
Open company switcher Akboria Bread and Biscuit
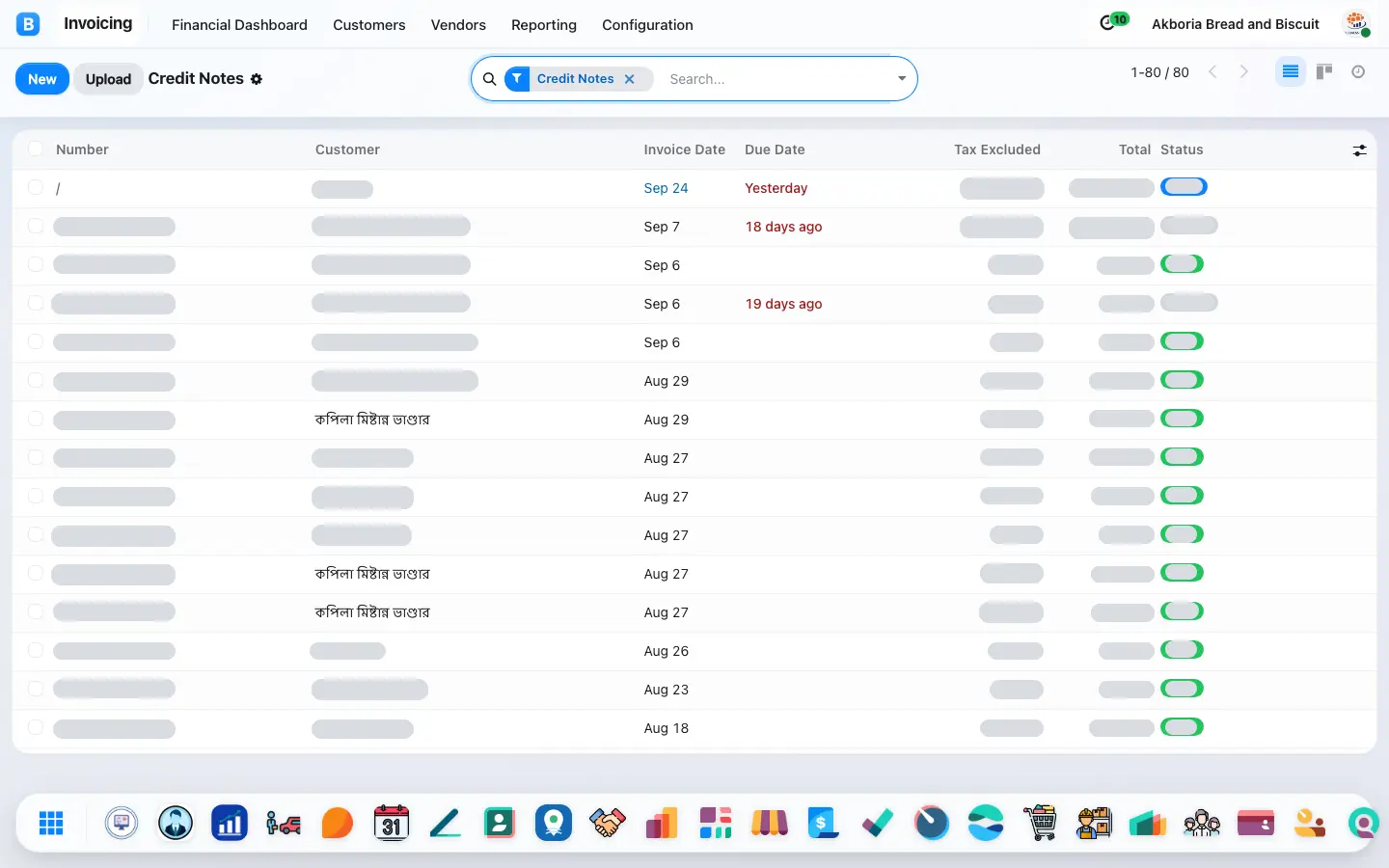[1236, 24]
